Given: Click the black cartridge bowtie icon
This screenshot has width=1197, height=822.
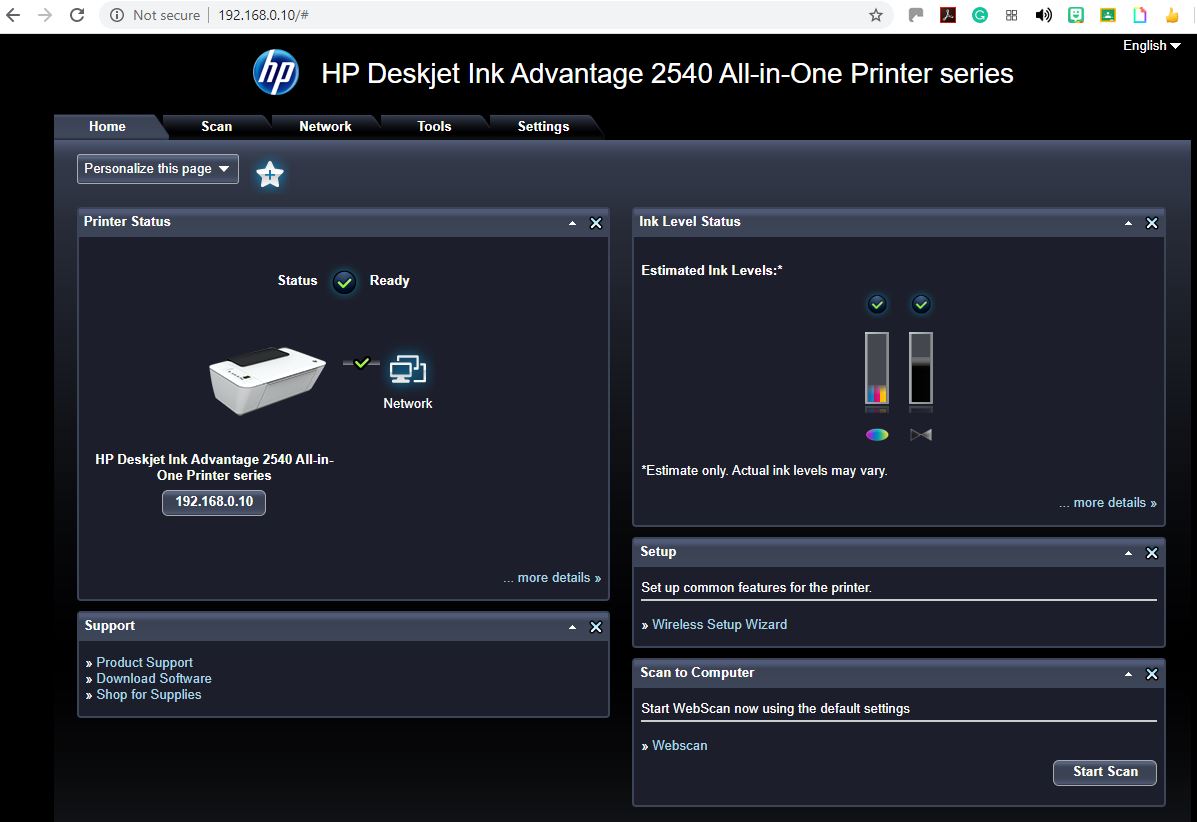Looking at the screenshot, I should [921, 435].
